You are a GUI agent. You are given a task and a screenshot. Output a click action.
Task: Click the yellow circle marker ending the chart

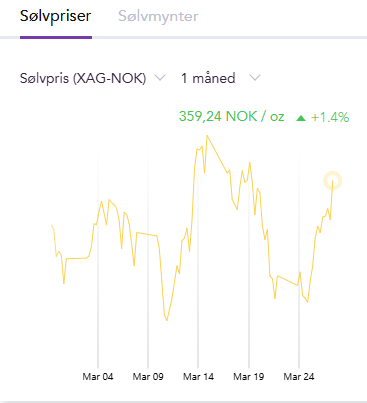(x=333, y=181)
